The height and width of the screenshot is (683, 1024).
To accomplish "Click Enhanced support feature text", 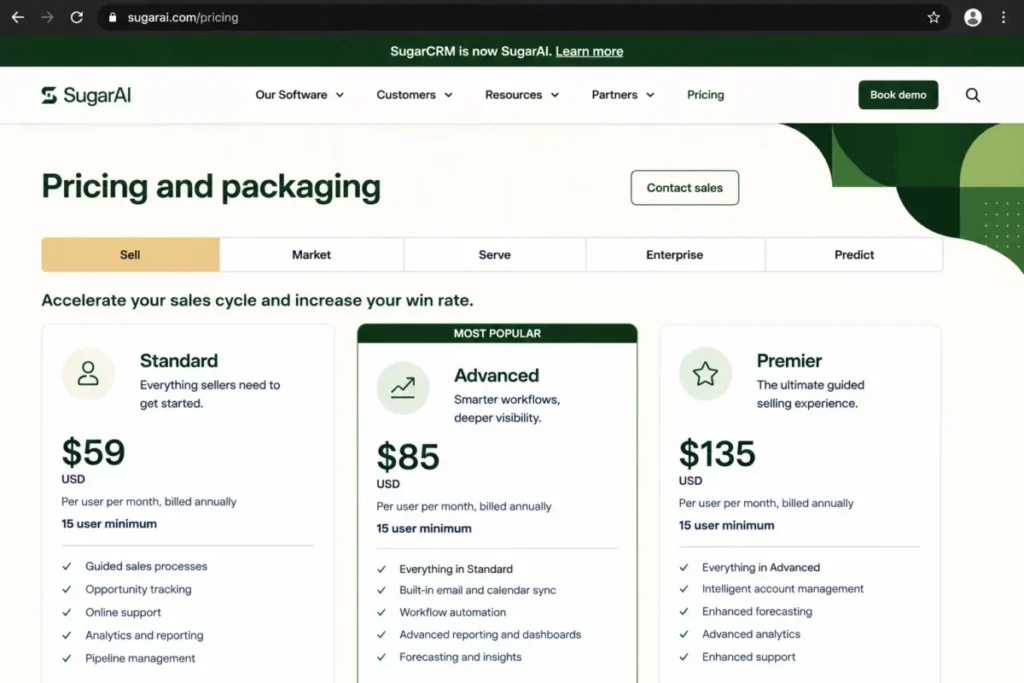I will click(748, 657).
